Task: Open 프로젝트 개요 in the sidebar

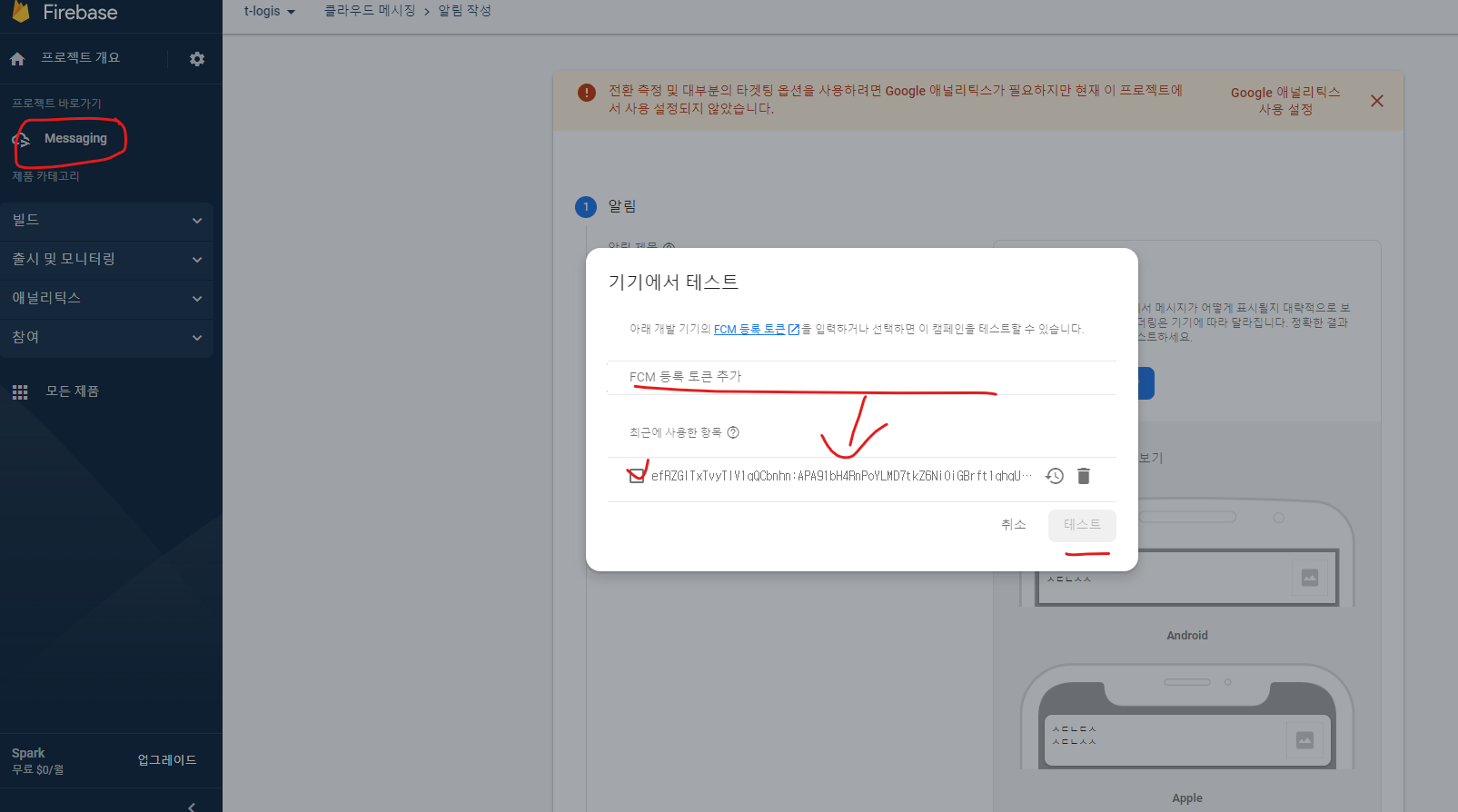Action: (x=80, y=58)
